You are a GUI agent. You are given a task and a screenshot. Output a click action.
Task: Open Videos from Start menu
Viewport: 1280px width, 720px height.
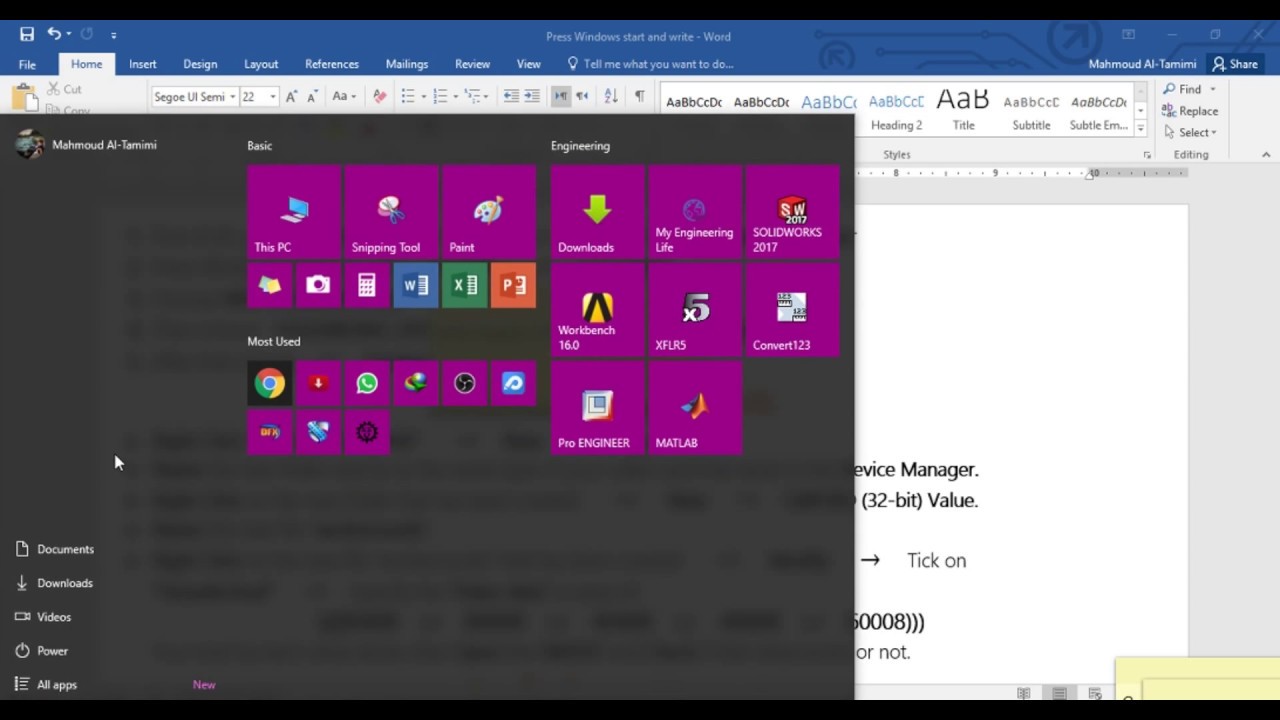45,617
